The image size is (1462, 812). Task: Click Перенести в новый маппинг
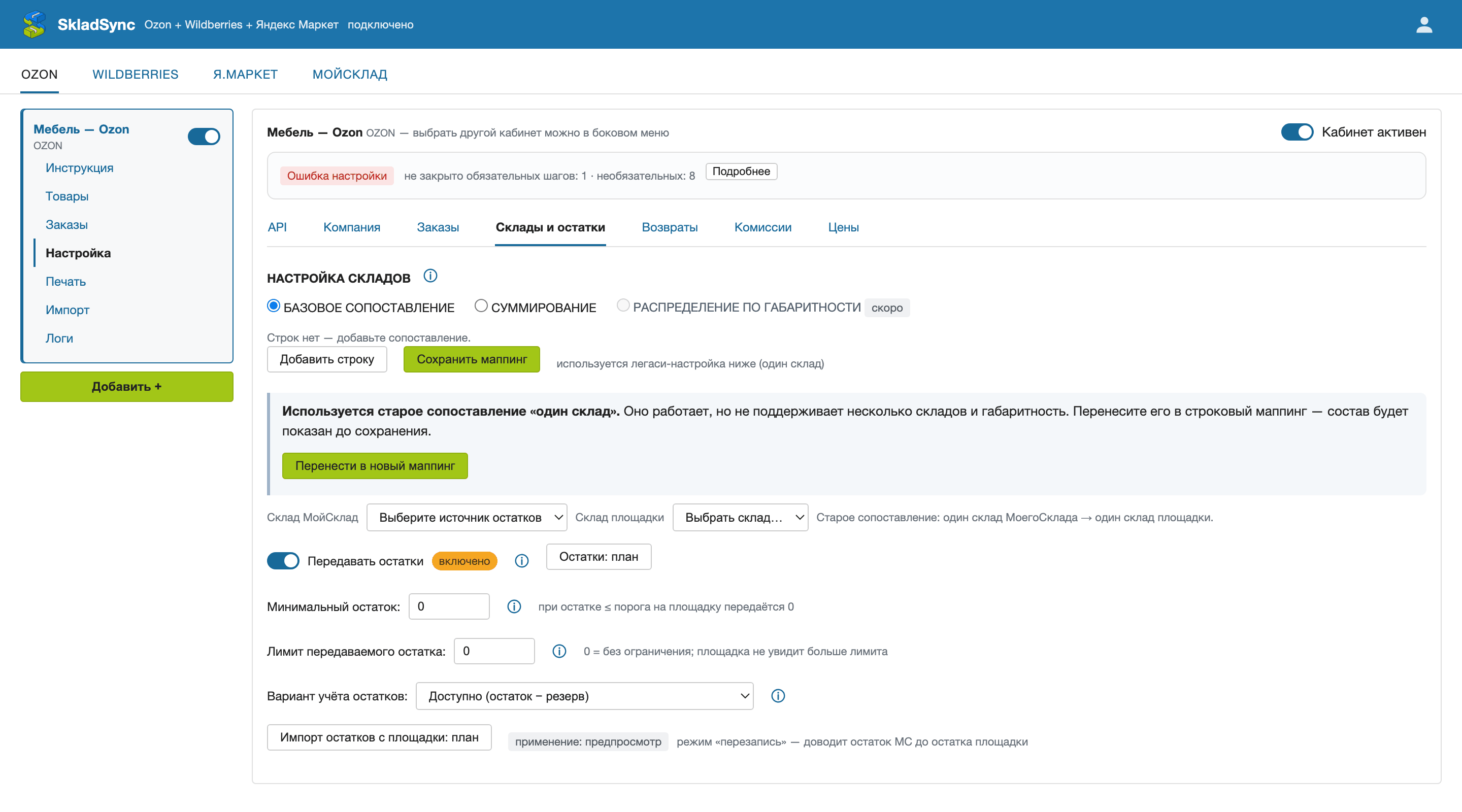[375, 466]
